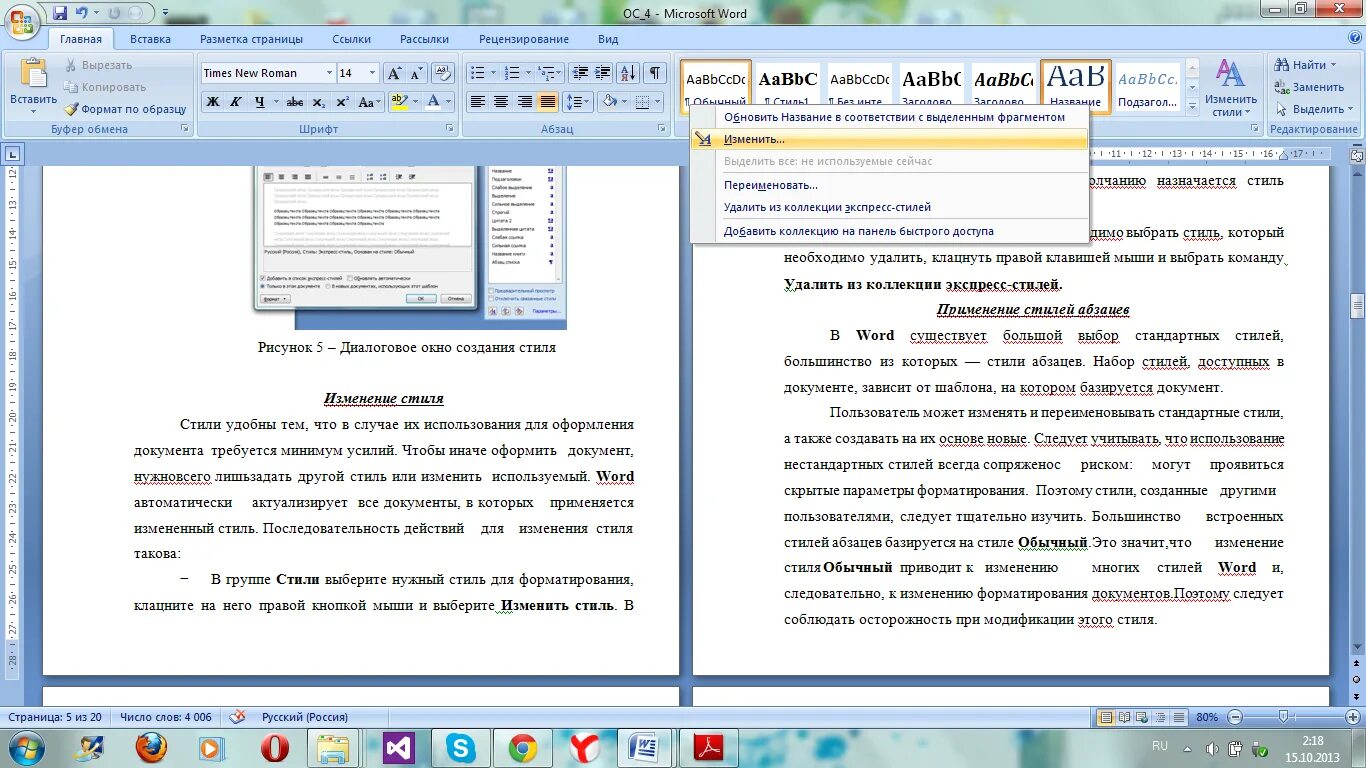Apply superscript formatting
Viewport: 1366px width, 768px height.
pyautogui.click(x=342, y=102)
